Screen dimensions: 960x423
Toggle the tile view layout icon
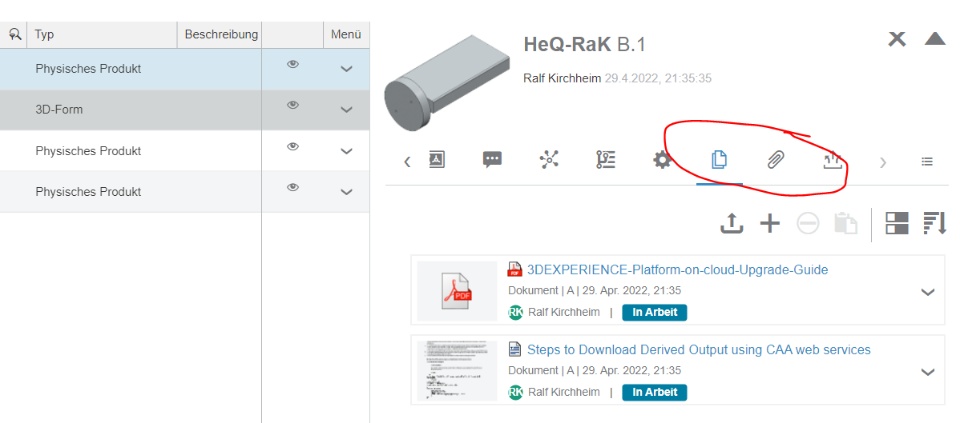click(897, 224)
